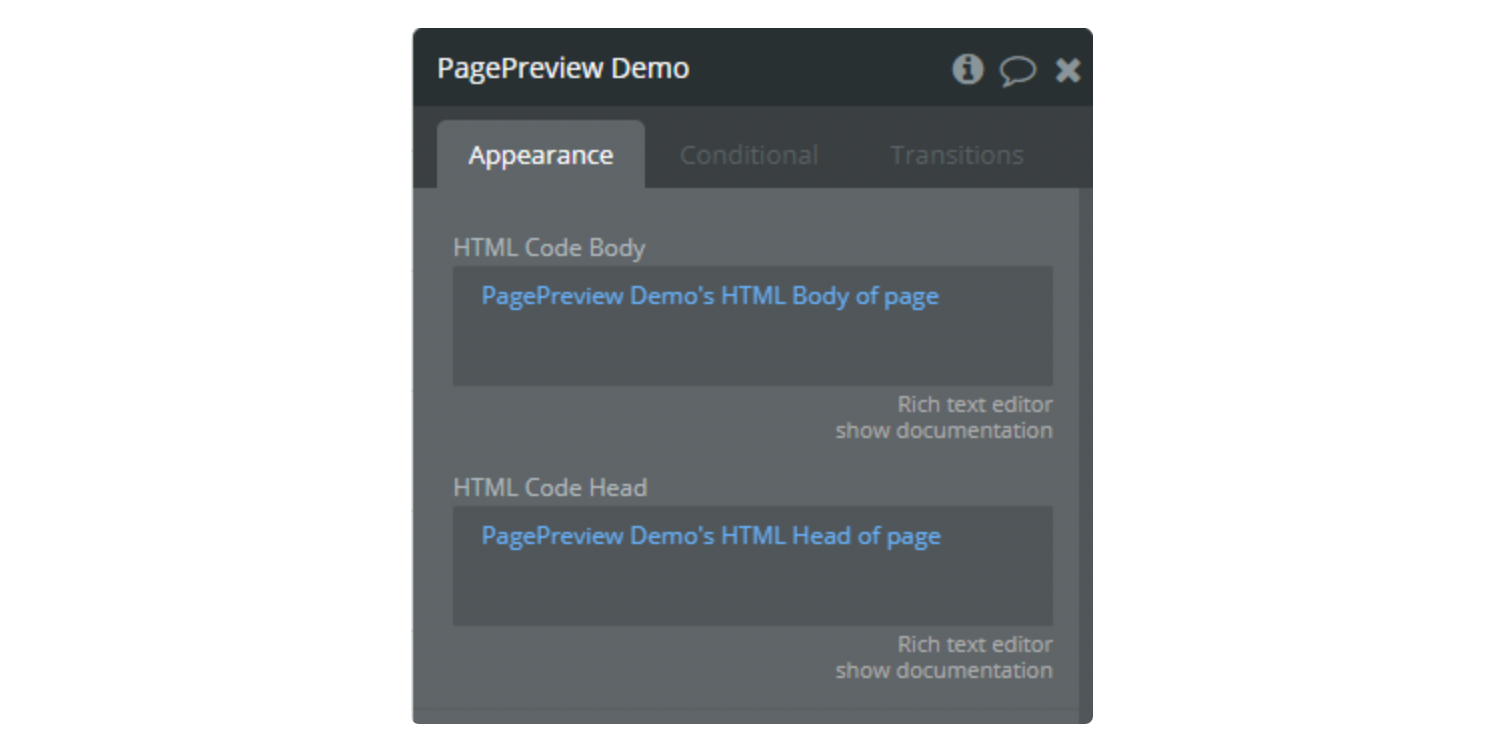Click the "PagePreview Demo" panel title
Image resolution: width=1504 pixels, height=746 pixels.
[563, 69]
